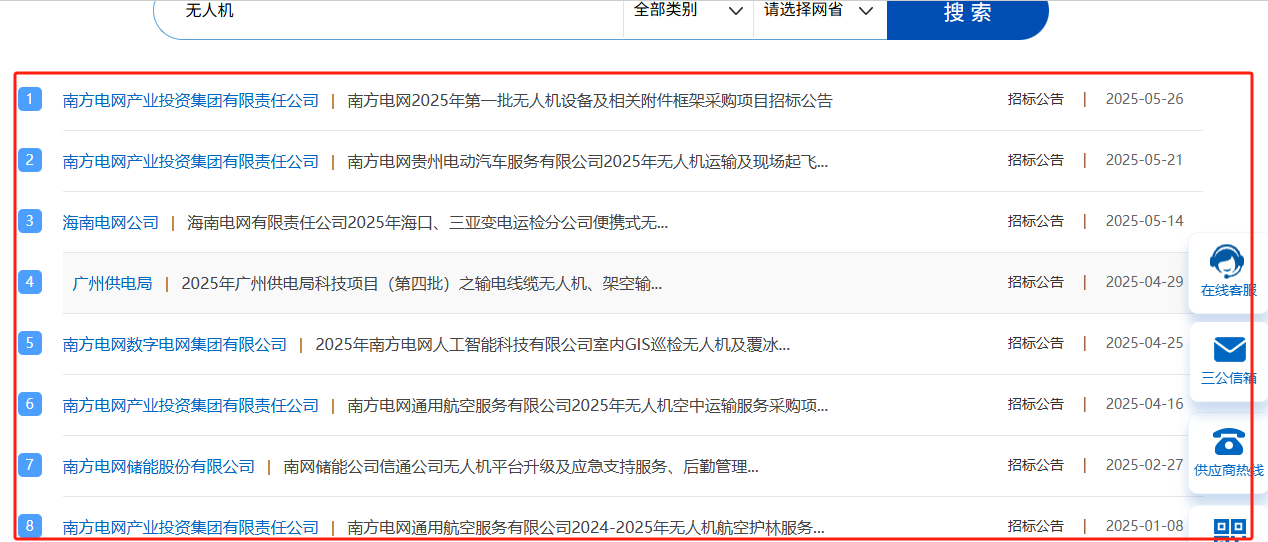Click 招标公告 label beside 2025-04-25

coord(1036,343)
